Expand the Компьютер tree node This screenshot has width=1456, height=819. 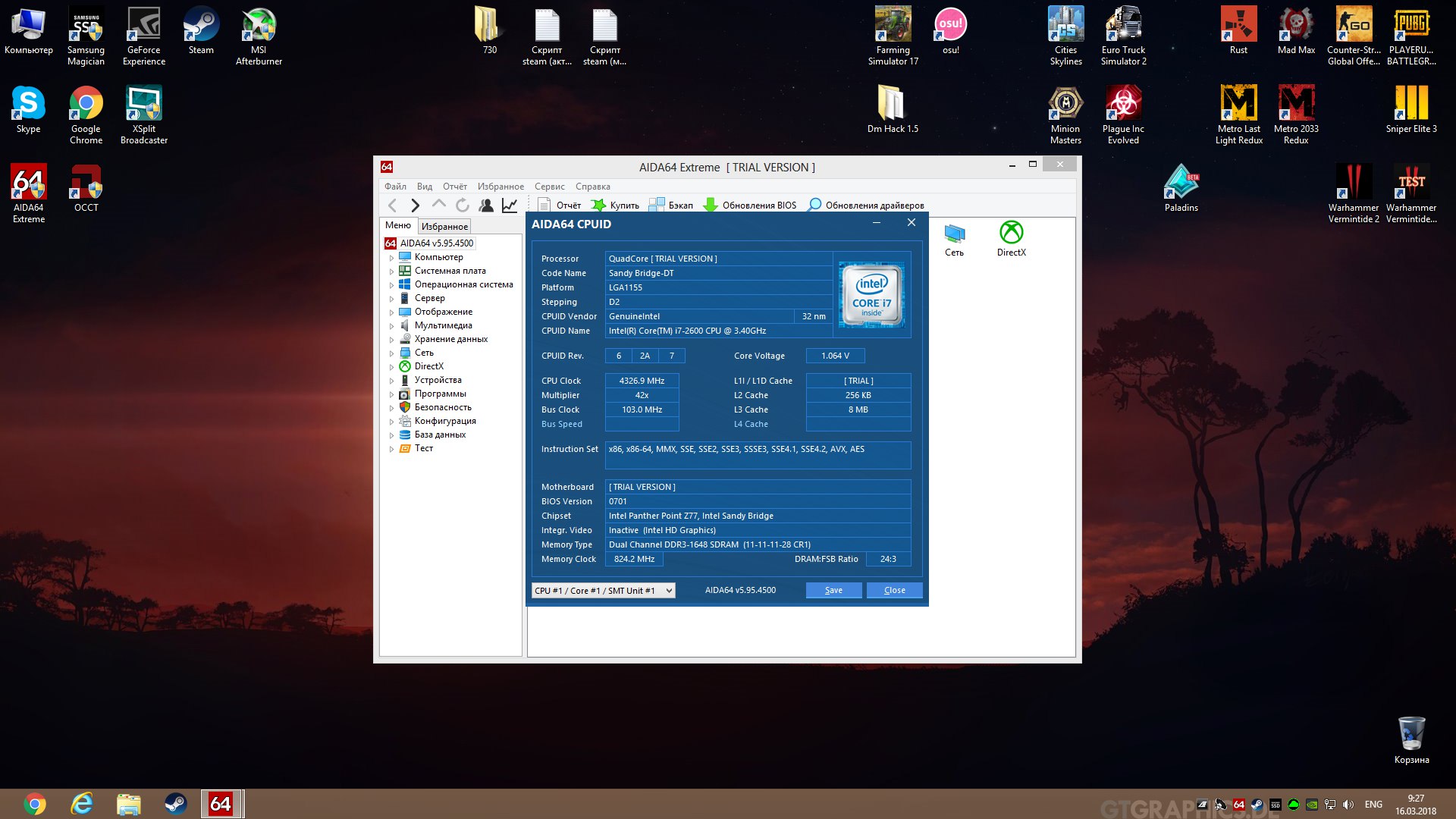[x=391, y=258]
